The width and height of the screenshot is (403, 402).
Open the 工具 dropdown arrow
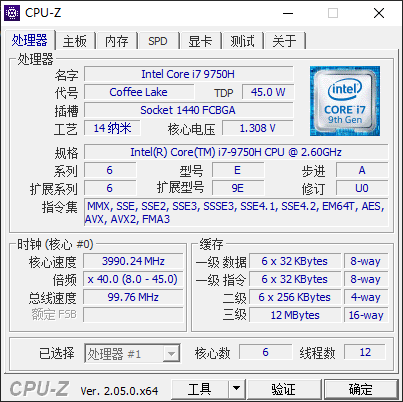point(236,388)
